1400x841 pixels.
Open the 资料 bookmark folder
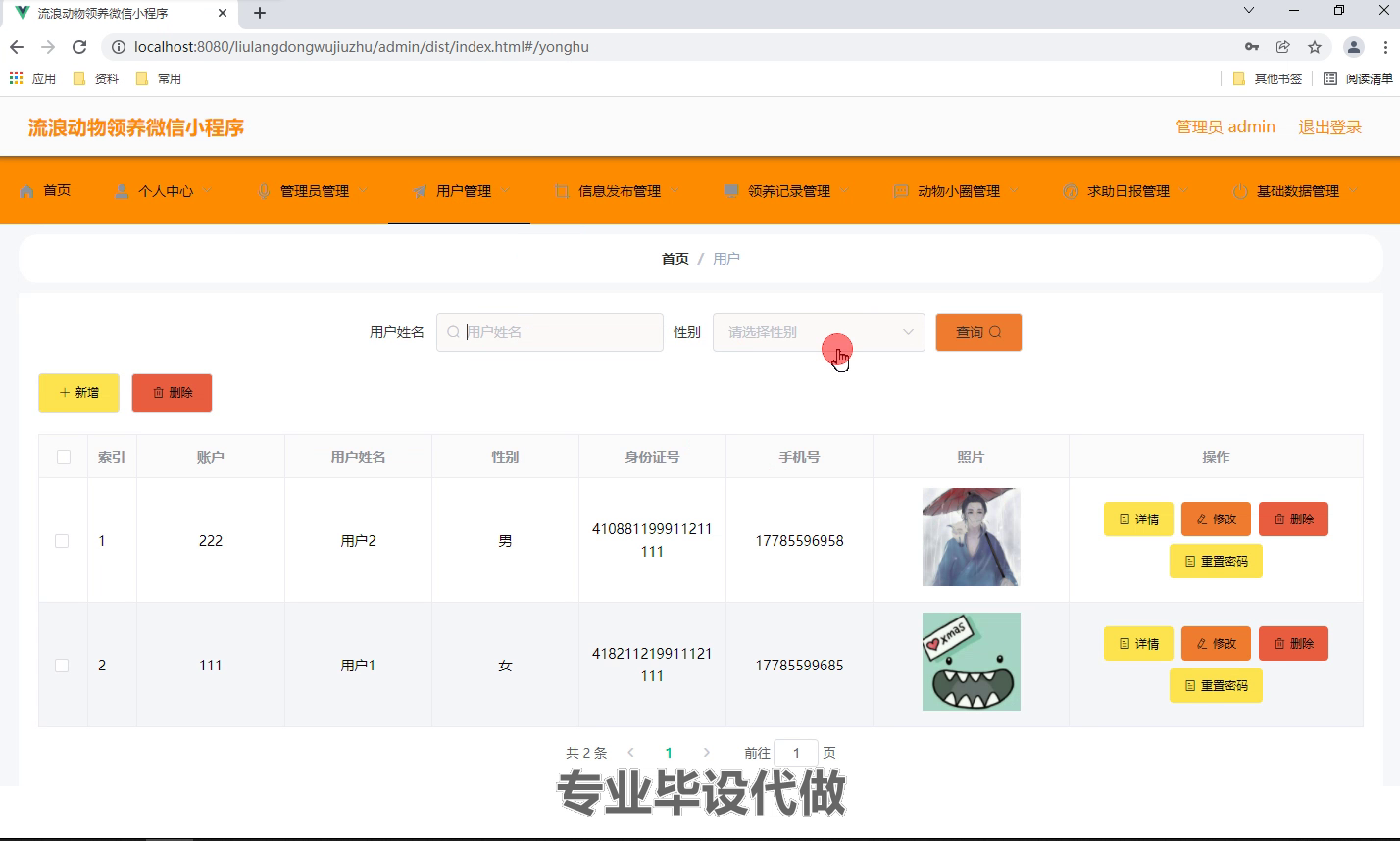[96, 78]
